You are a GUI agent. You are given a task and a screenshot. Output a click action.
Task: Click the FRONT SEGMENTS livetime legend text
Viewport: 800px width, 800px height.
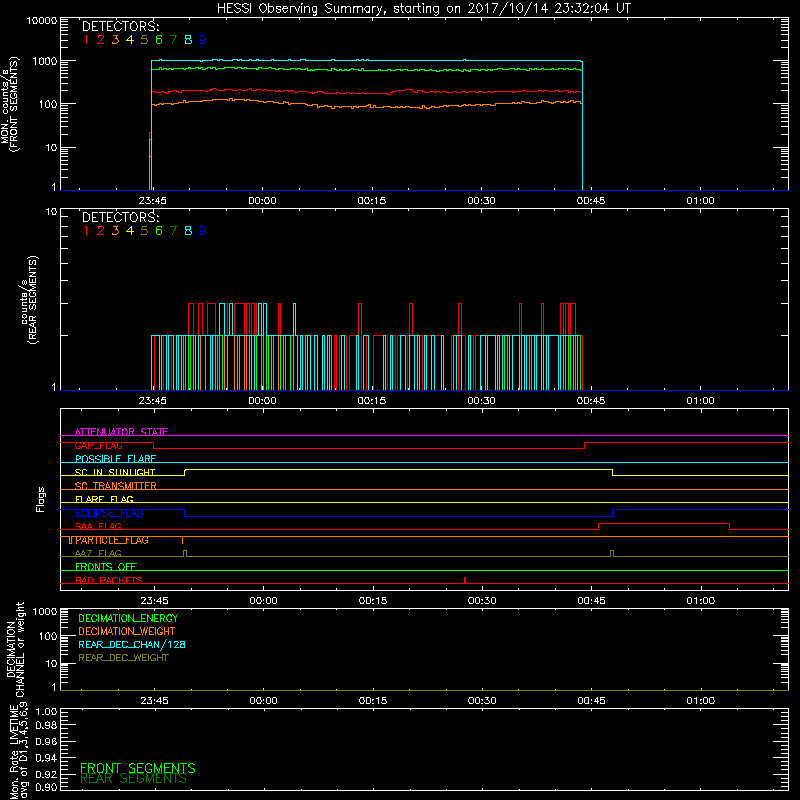click(138, 768)
